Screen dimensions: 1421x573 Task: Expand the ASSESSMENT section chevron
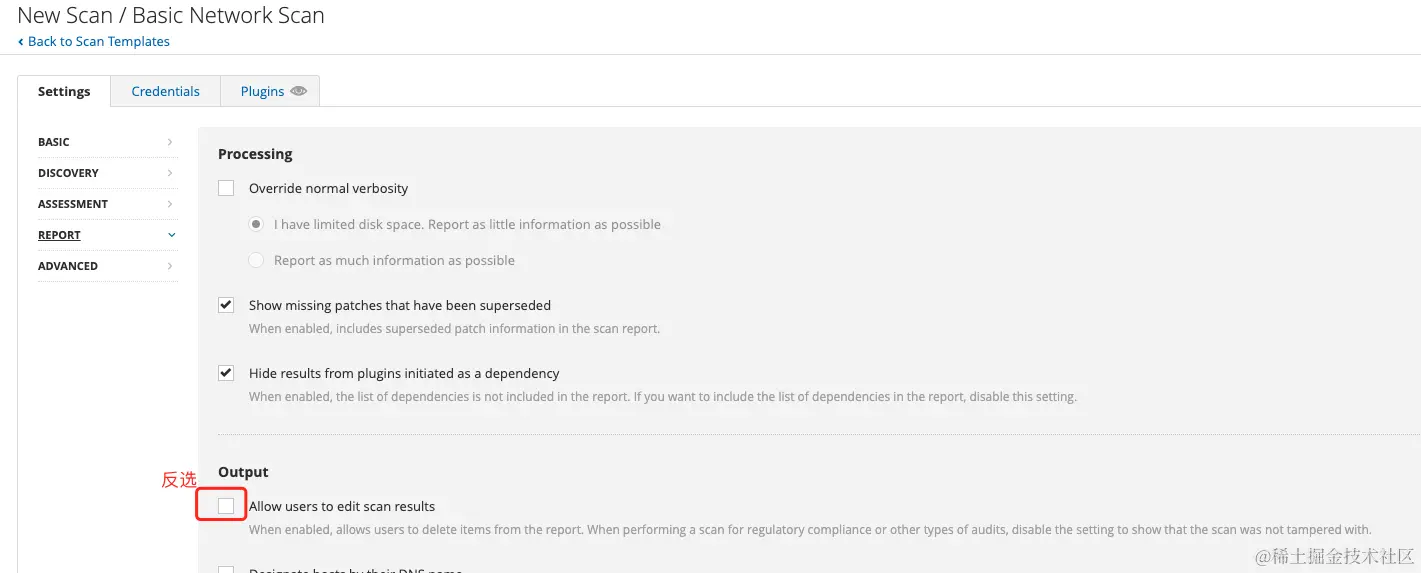pyautogui.click(x=171, y=204)
